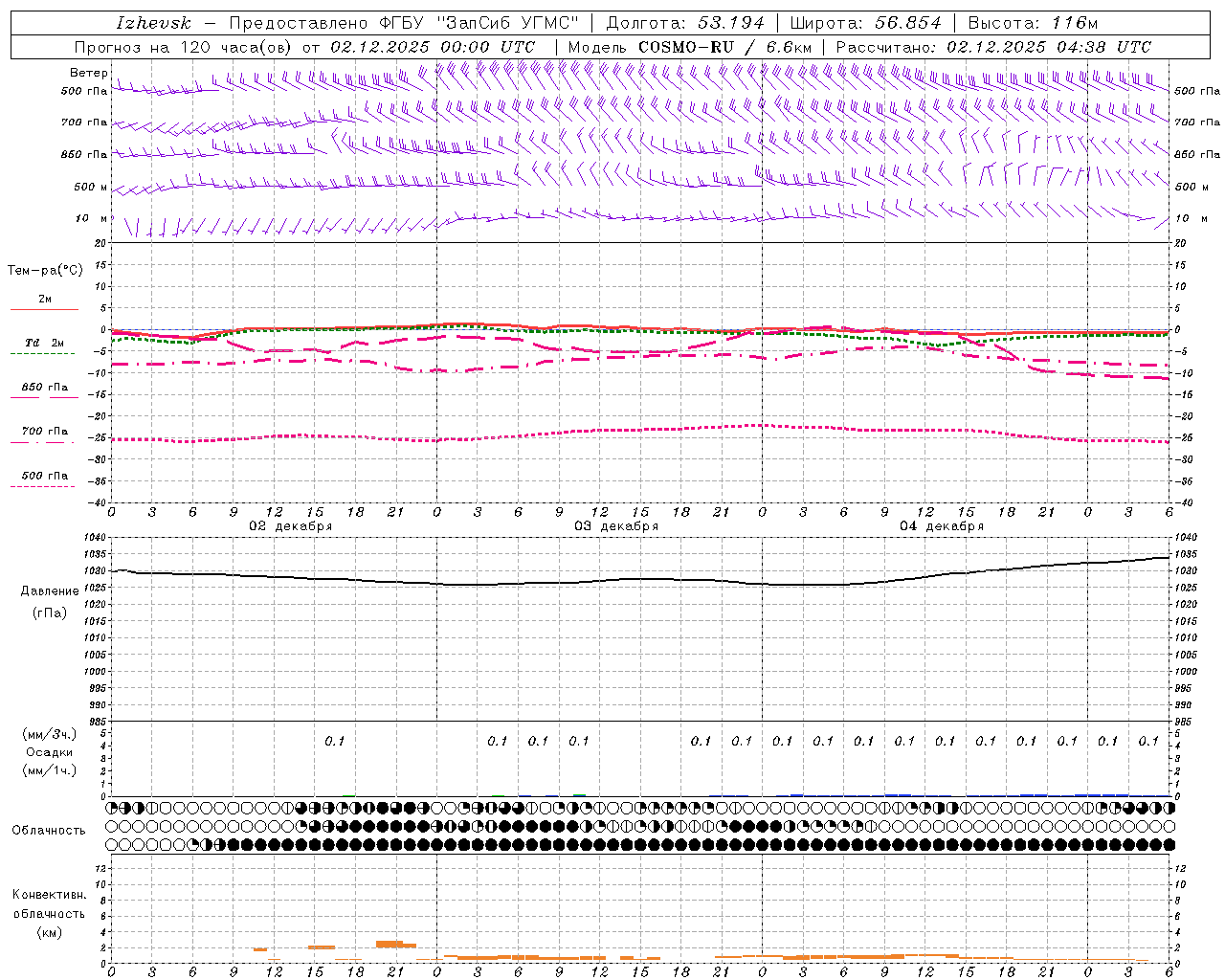Click the Izhevsk station title
Image resolution: width=1225 pixels, height=980 pixels.
tap(153, 23)
